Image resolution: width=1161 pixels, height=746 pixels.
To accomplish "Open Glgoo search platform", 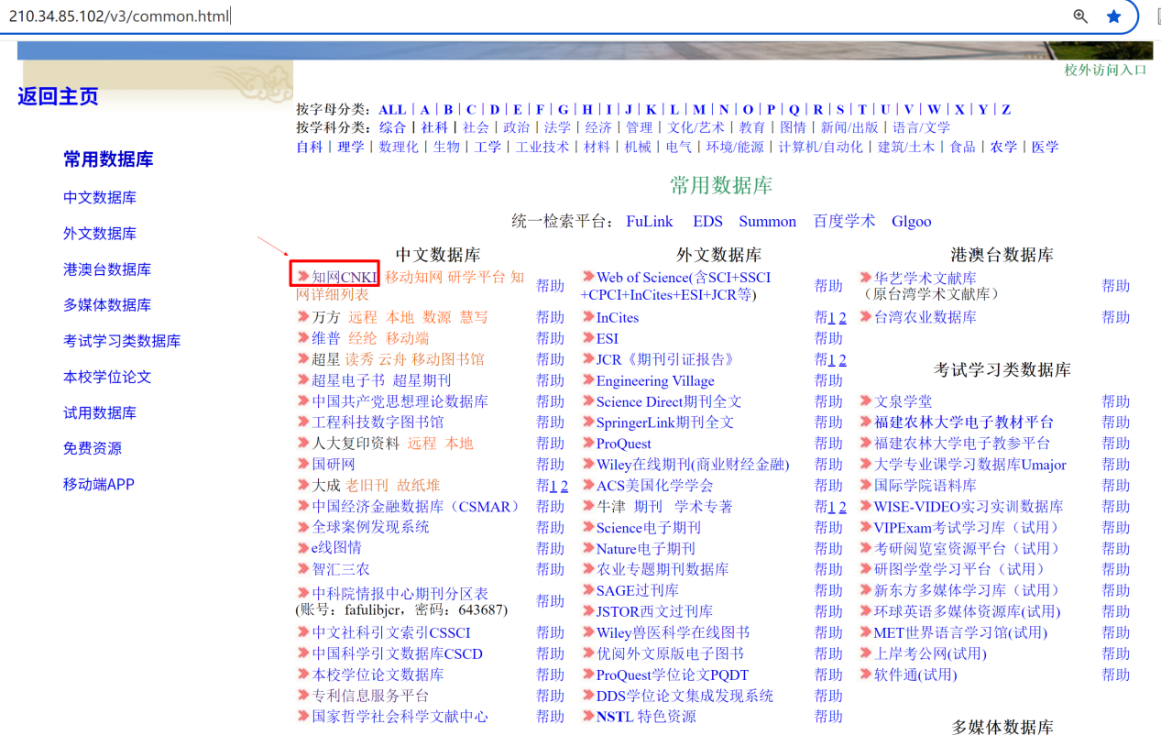I will (911, 221).
